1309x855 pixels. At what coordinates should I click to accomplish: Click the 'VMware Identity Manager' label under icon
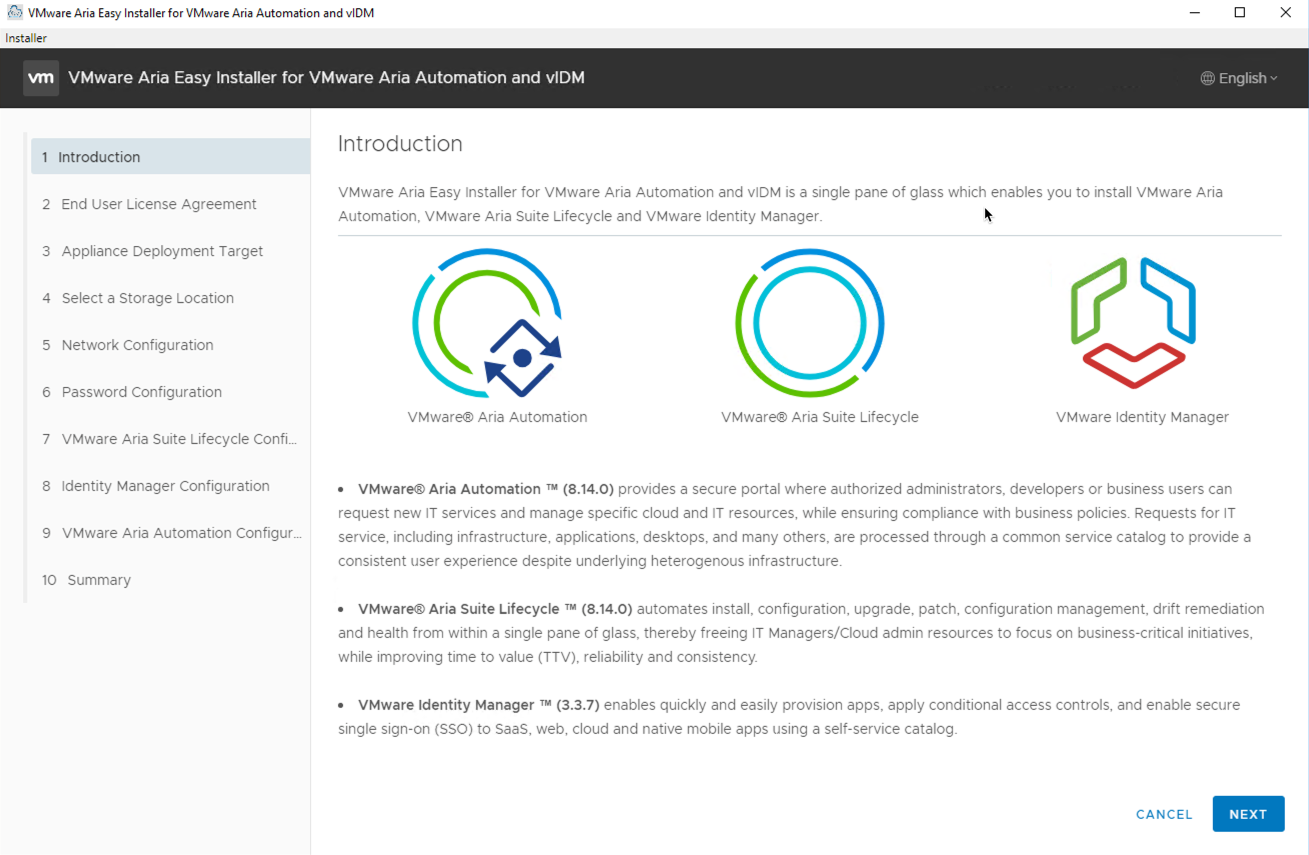tap(1142, 417)
